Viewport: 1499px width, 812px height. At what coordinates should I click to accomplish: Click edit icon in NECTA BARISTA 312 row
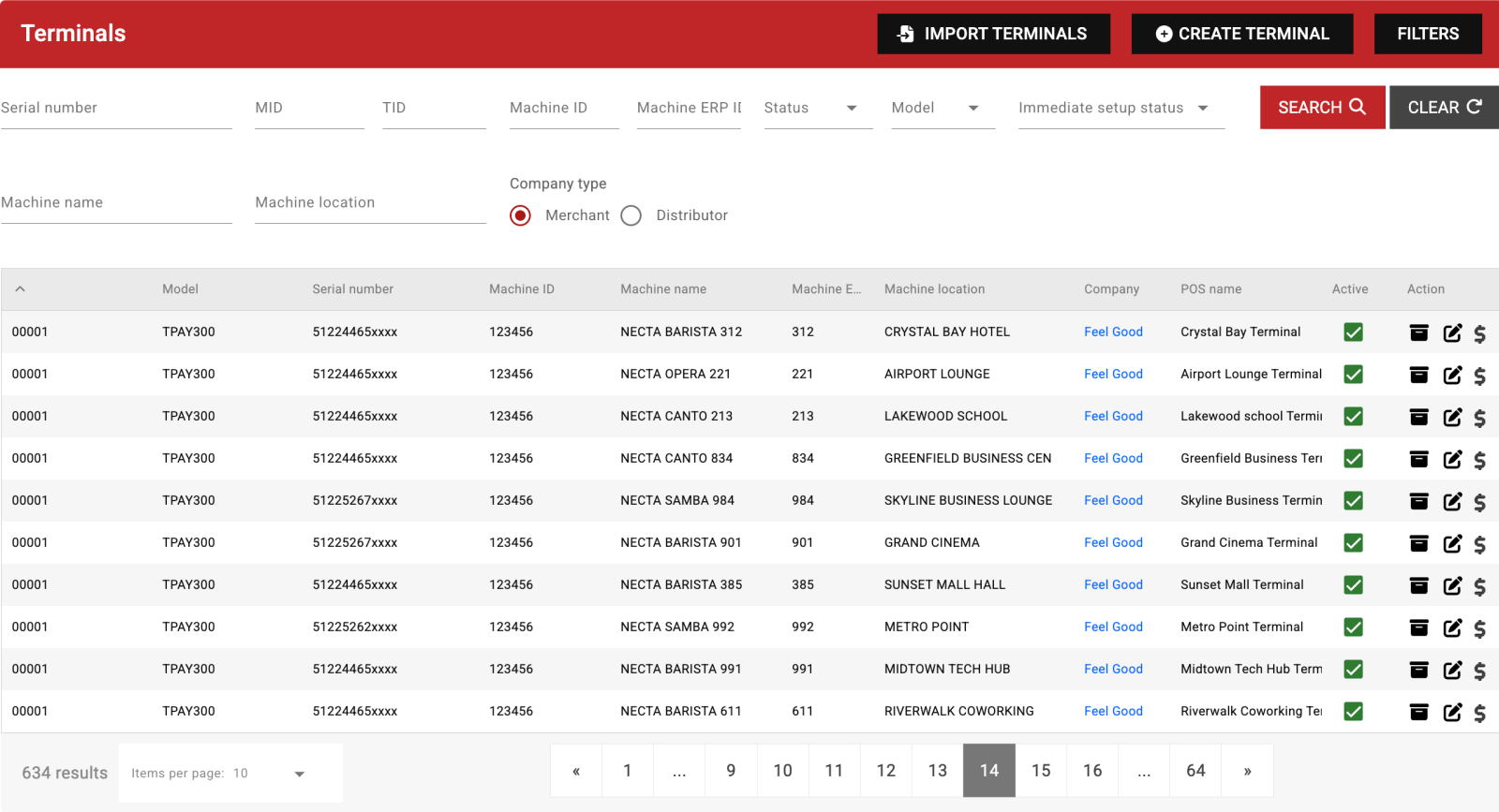coord(1452,332)
